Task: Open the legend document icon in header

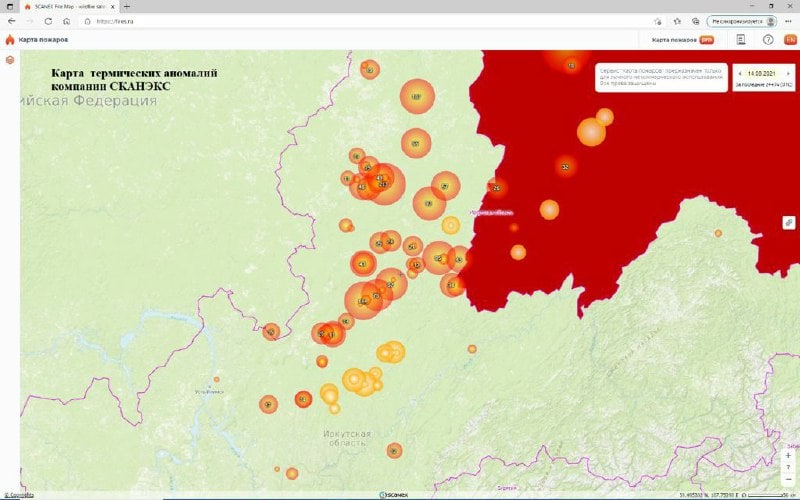Action: coord(741,40)
